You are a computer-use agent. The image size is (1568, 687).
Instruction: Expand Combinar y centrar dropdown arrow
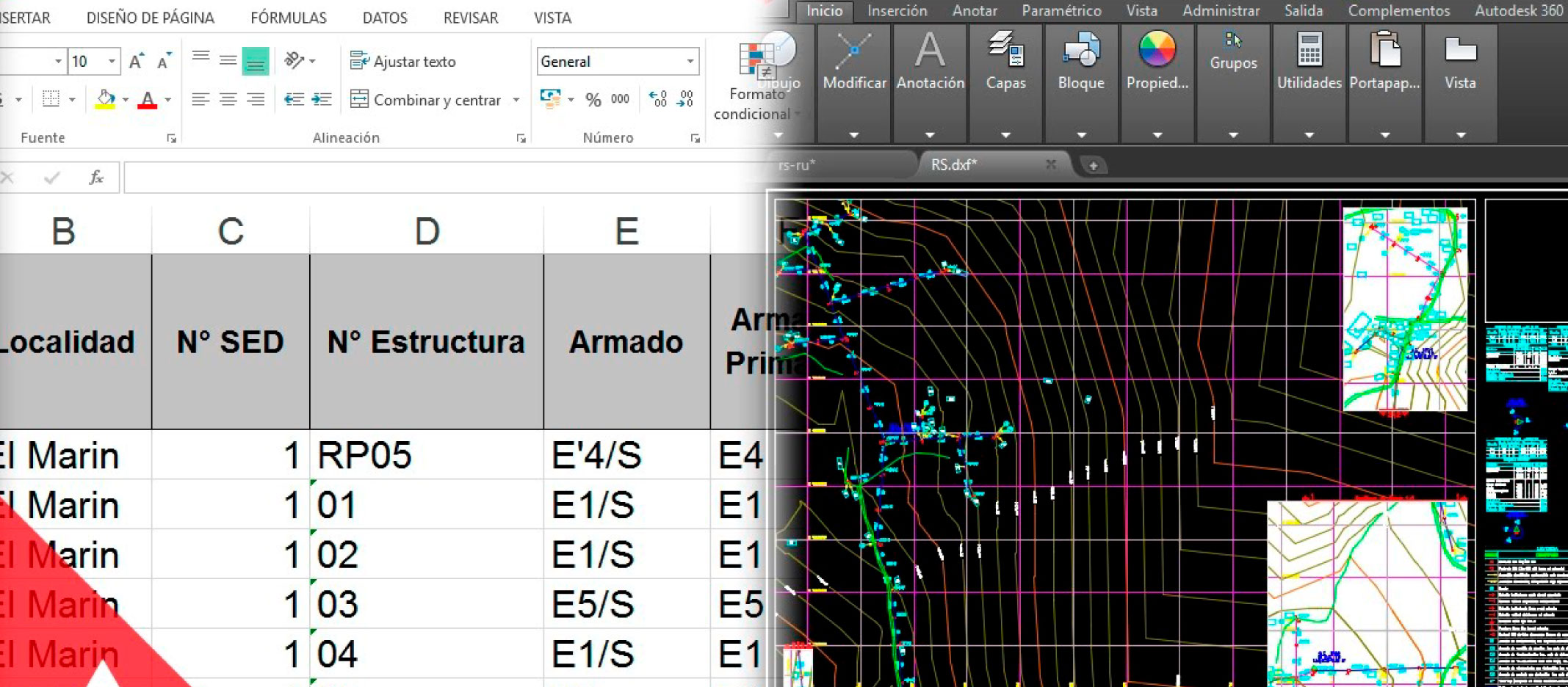tap(516, 100)
